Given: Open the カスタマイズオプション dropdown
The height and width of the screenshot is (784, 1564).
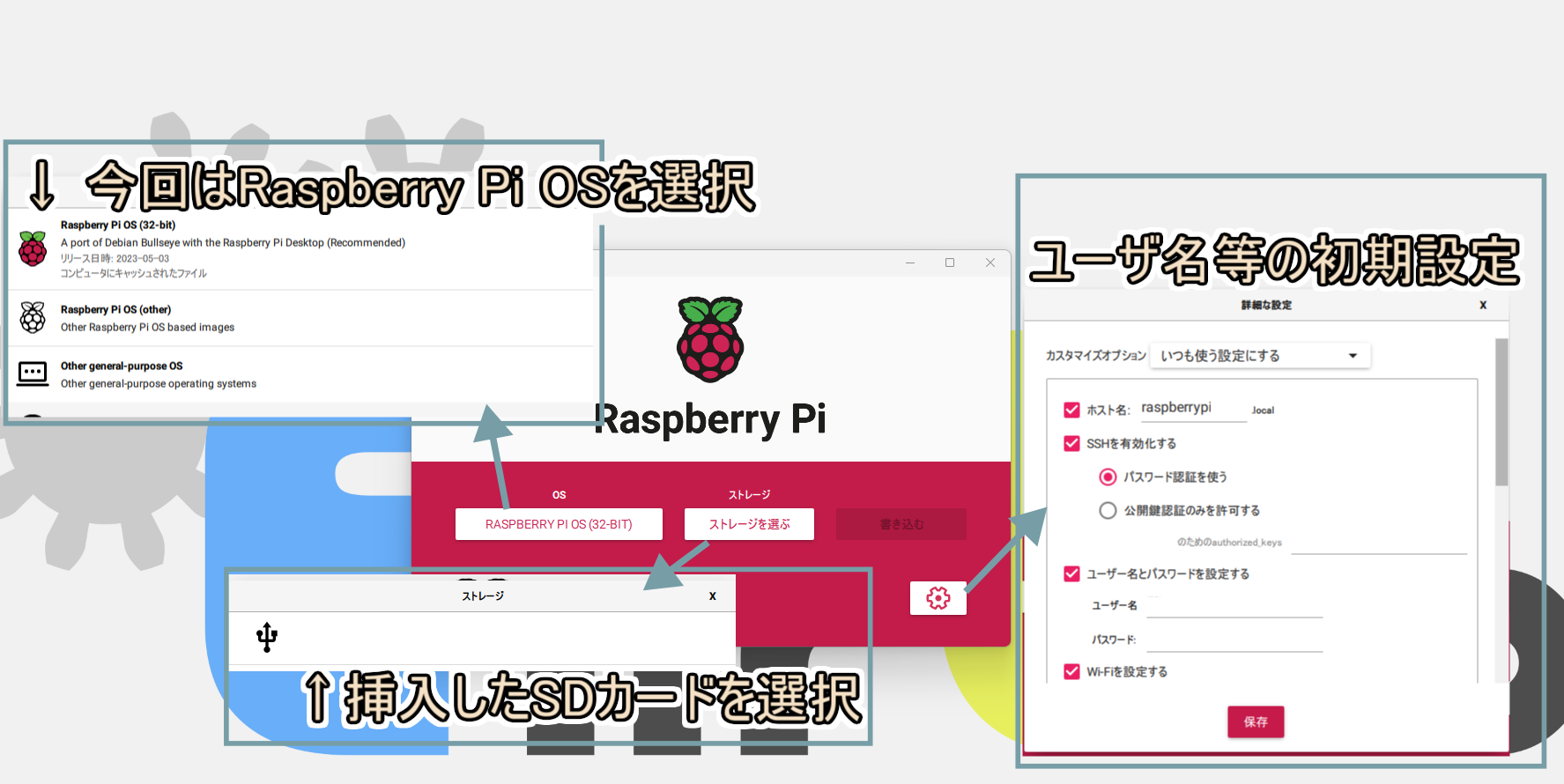Looking at the screenshot, I should [x=1260, y=356].
